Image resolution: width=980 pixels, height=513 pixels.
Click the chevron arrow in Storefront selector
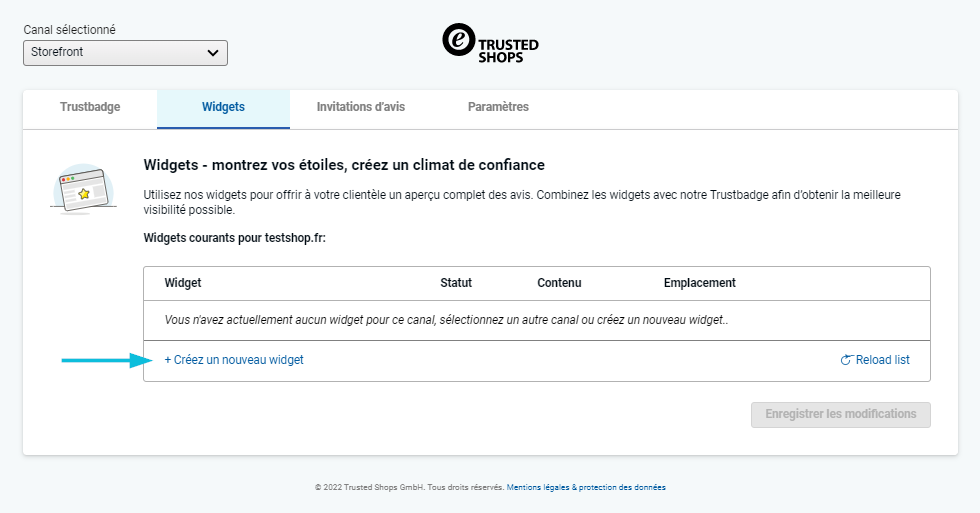212,53
